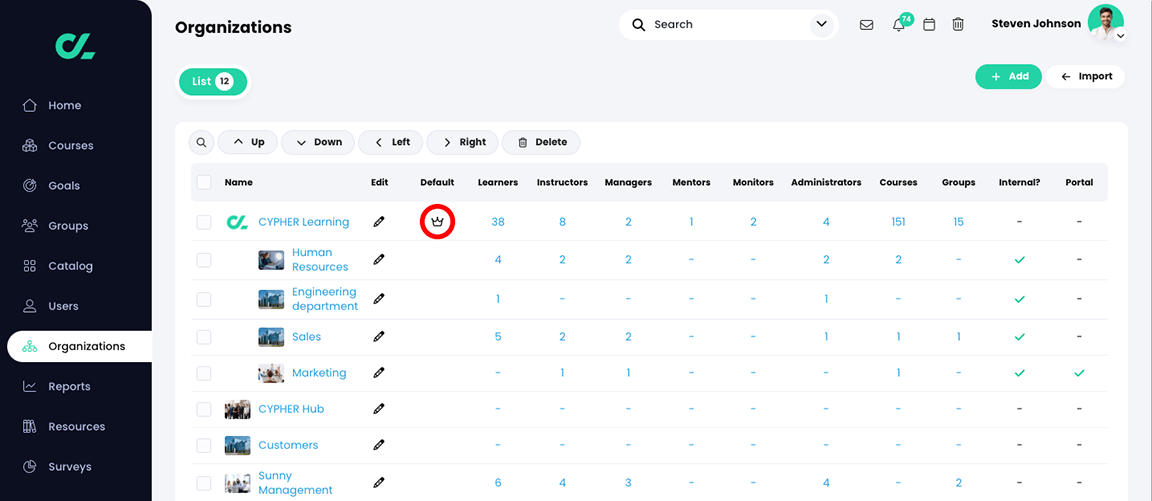Image resolution: width=1152 pixels, height=501 pixels.
Task: Click the CYPHER Hub thumbnail image
Action: click(237, 409)
